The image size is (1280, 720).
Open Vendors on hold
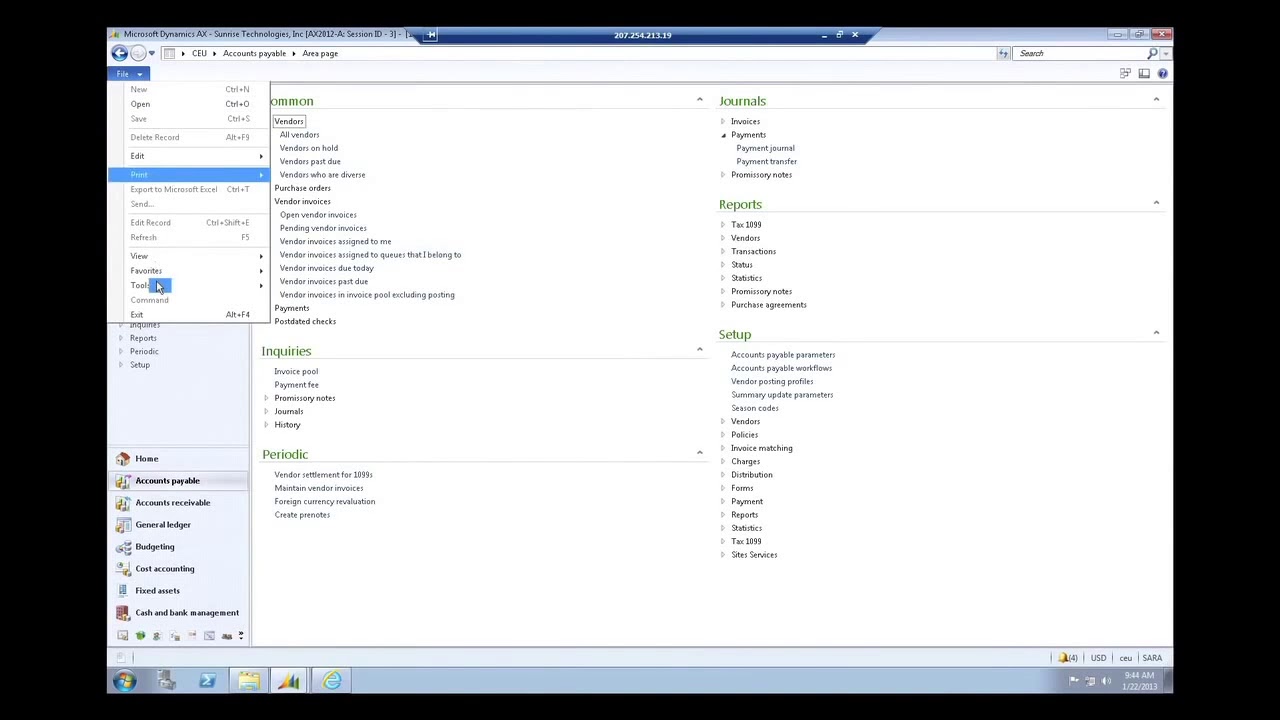click(x=309, y=148)
